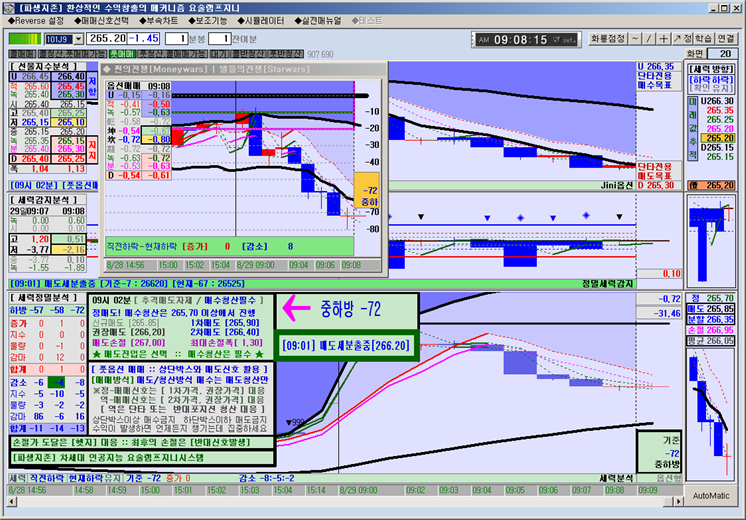Click the 분봉 minute-bar input box

coord(176,39)
